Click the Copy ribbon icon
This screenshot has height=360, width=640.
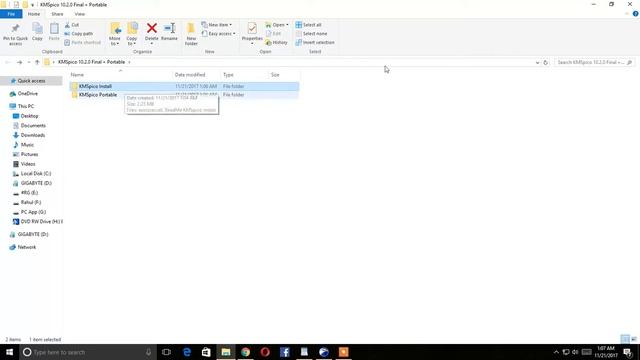(x=37, y=32)
